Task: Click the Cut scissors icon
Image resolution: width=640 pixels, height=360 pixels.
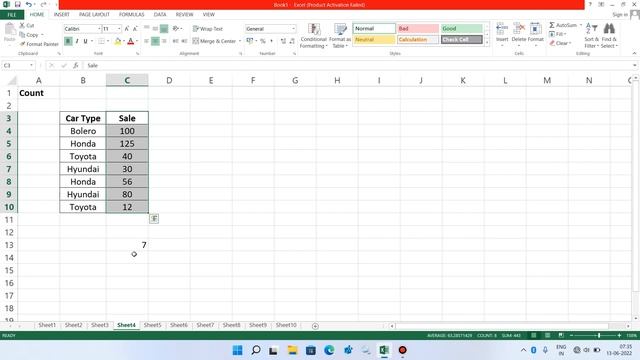Action: (x=22, y=25)
